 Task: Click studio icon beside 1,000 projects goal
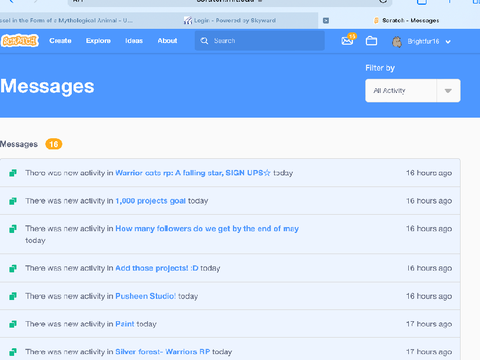click(x=13, y=201)
